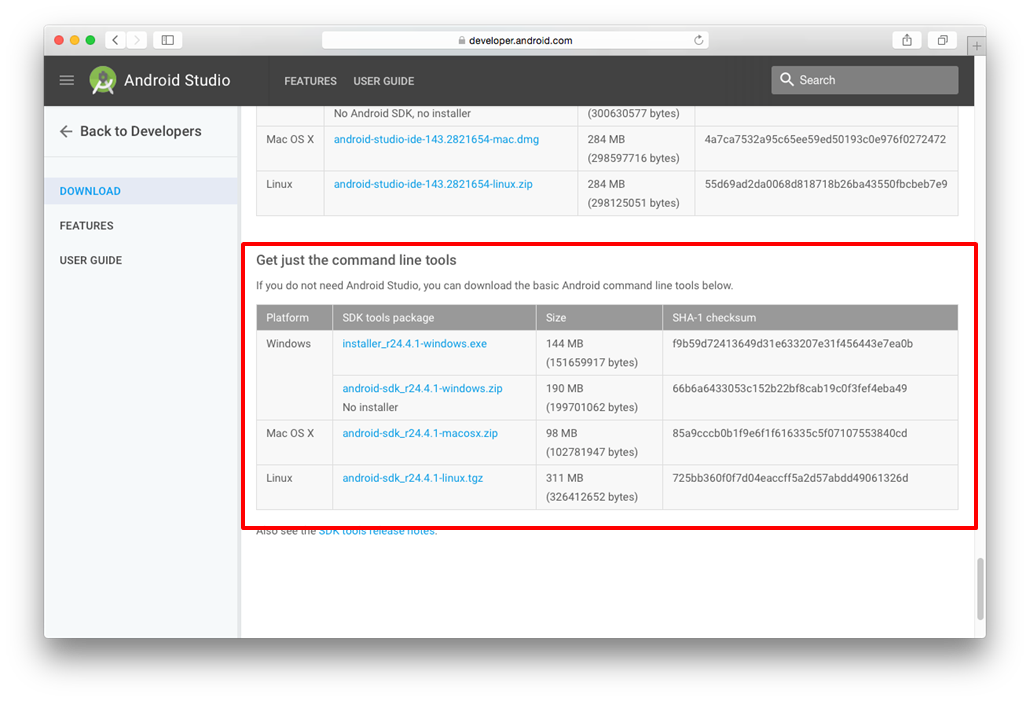Toggle the Safari sidebar button
Viewport: 1030px width, 701px height.
click(168, 40)
